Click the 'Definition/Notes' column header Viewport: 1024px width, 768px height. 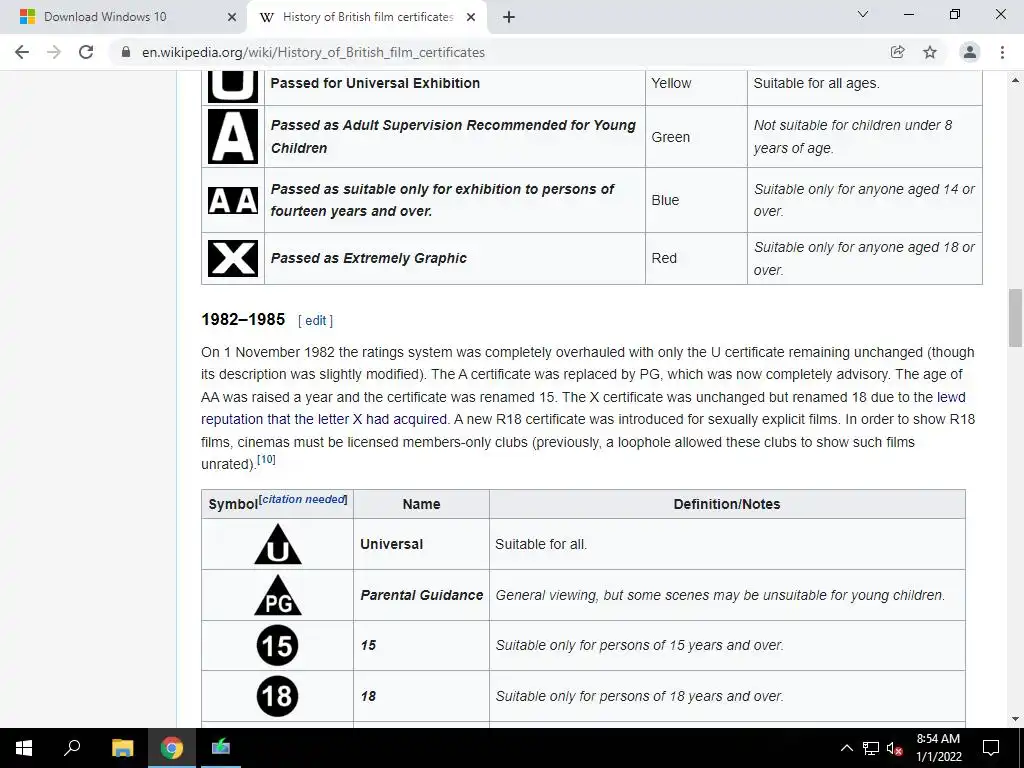pyautogui.click(x=727, y=504)
